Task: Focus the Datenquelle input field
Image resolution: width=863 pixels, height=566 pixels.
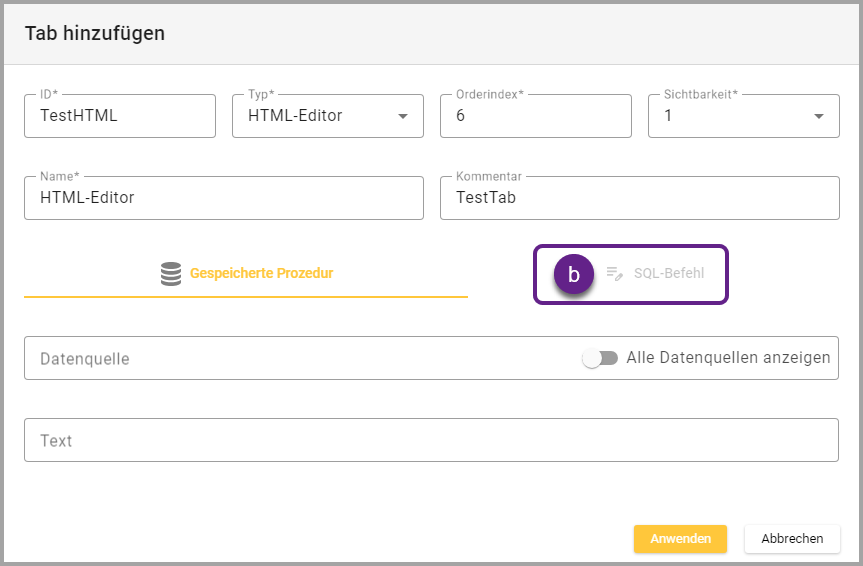Action: coord(300,358)
